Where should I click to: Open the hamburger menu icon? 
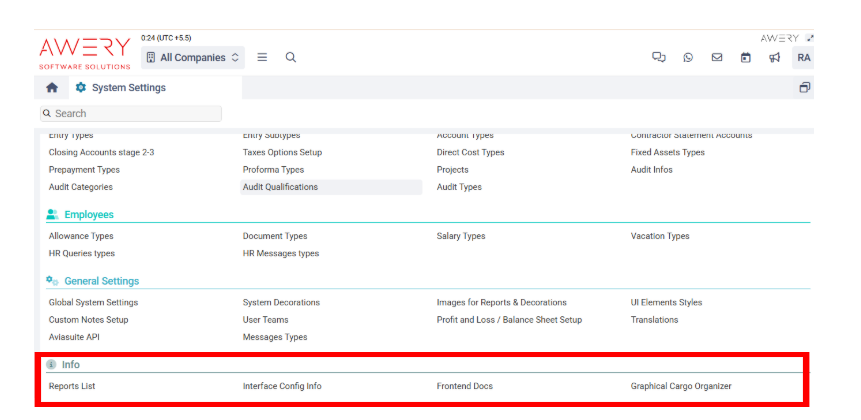click(x=262, y=58)
